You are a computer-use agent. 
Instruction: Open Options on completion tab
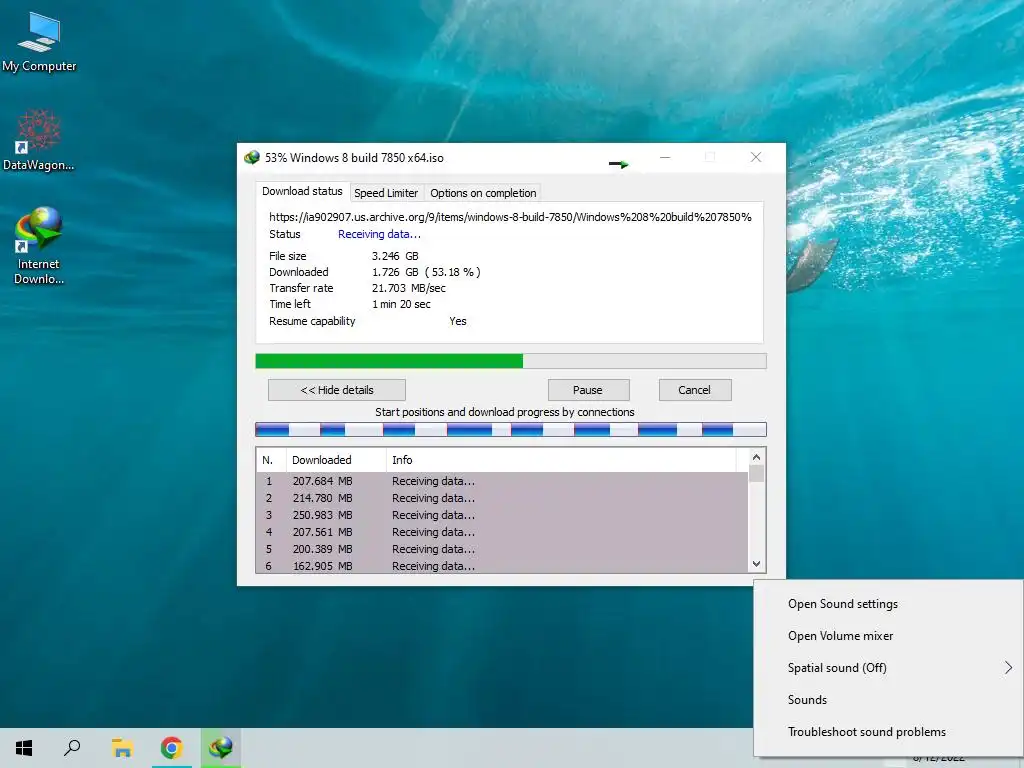coord(483,193)
